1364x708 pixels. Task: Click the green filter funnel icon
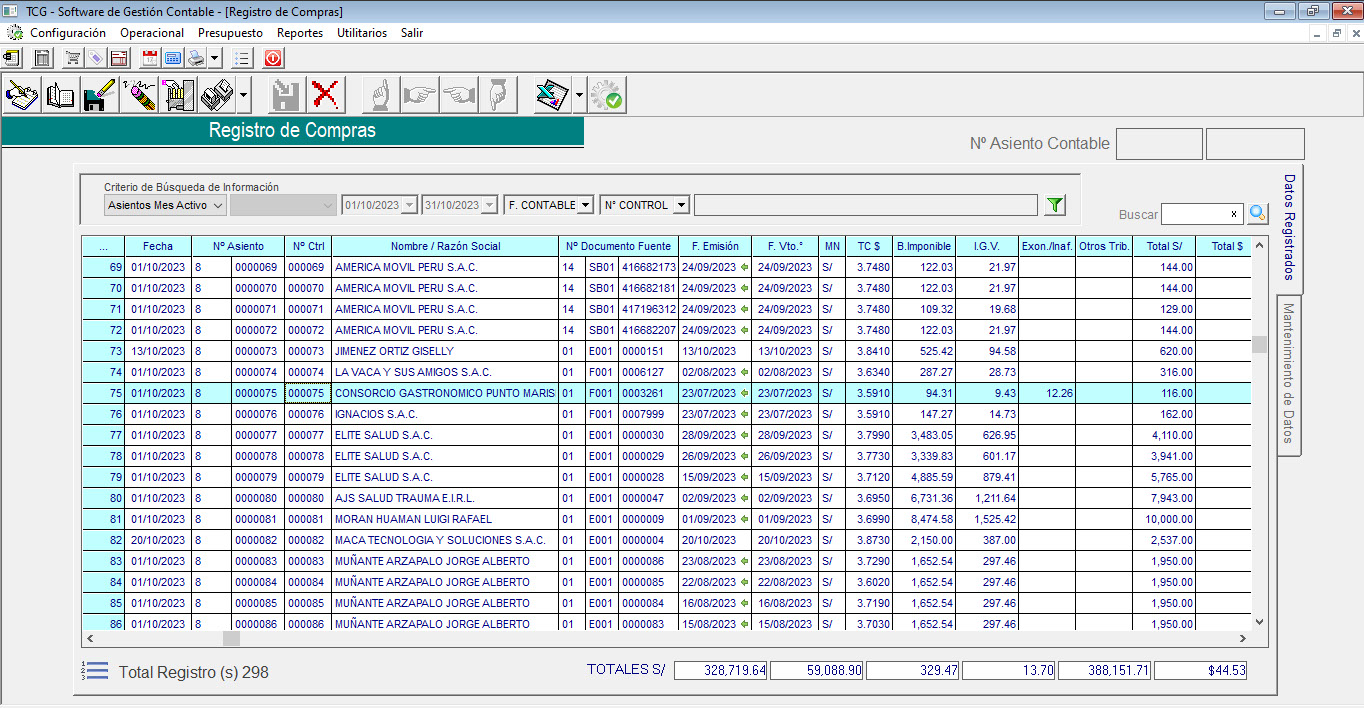1055,205
